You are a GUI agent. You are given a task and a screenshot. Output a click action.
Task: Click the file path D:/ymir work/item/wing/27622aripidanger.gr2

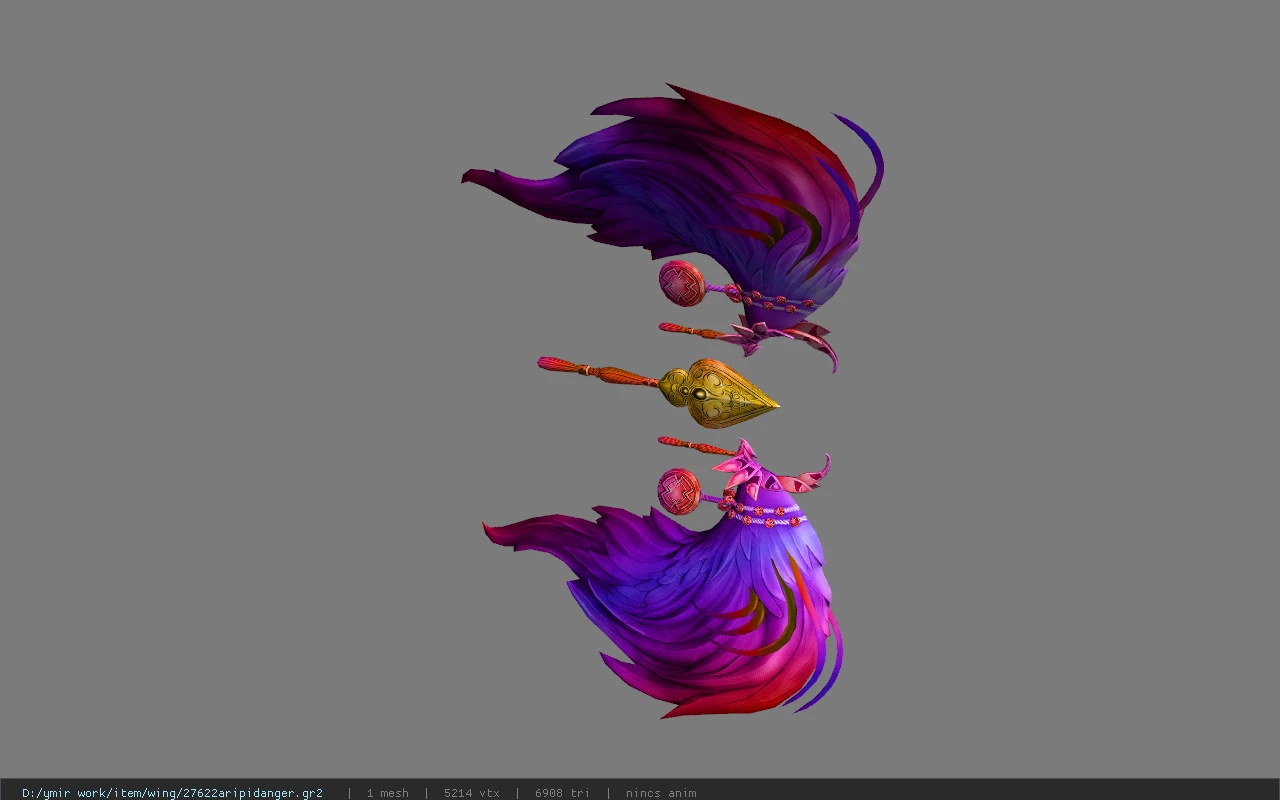tap(172, 793)
